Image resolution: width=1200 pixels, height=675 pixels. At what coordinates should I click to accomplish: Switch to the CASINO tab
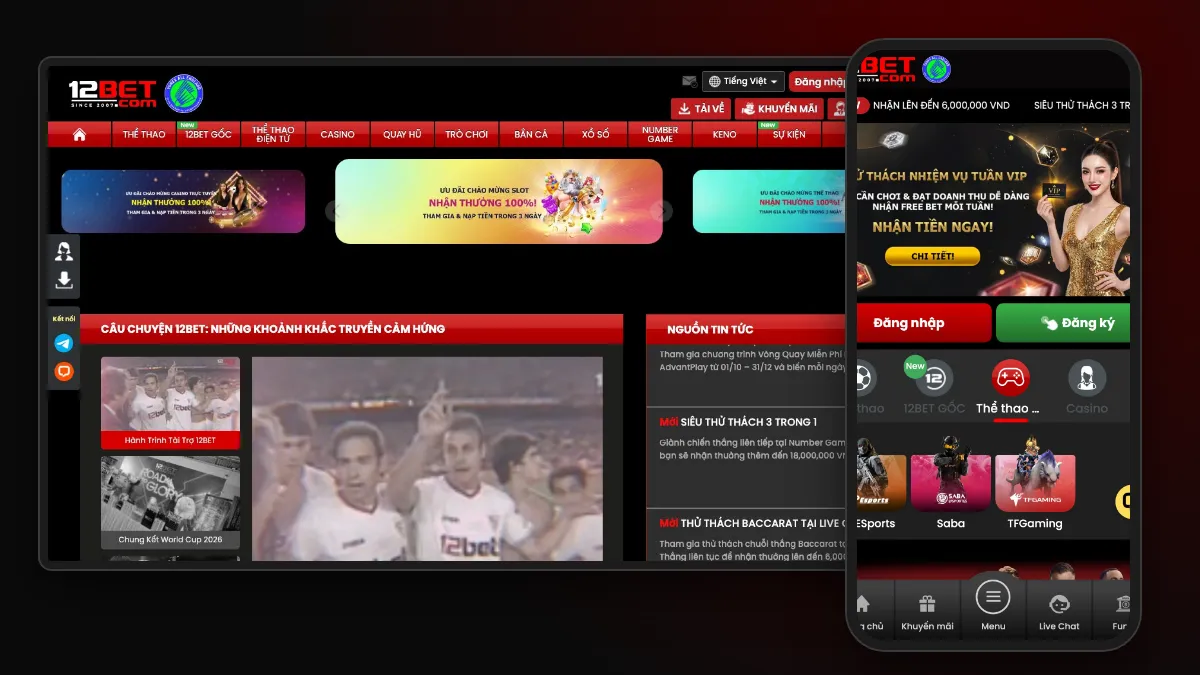(338, 134)
